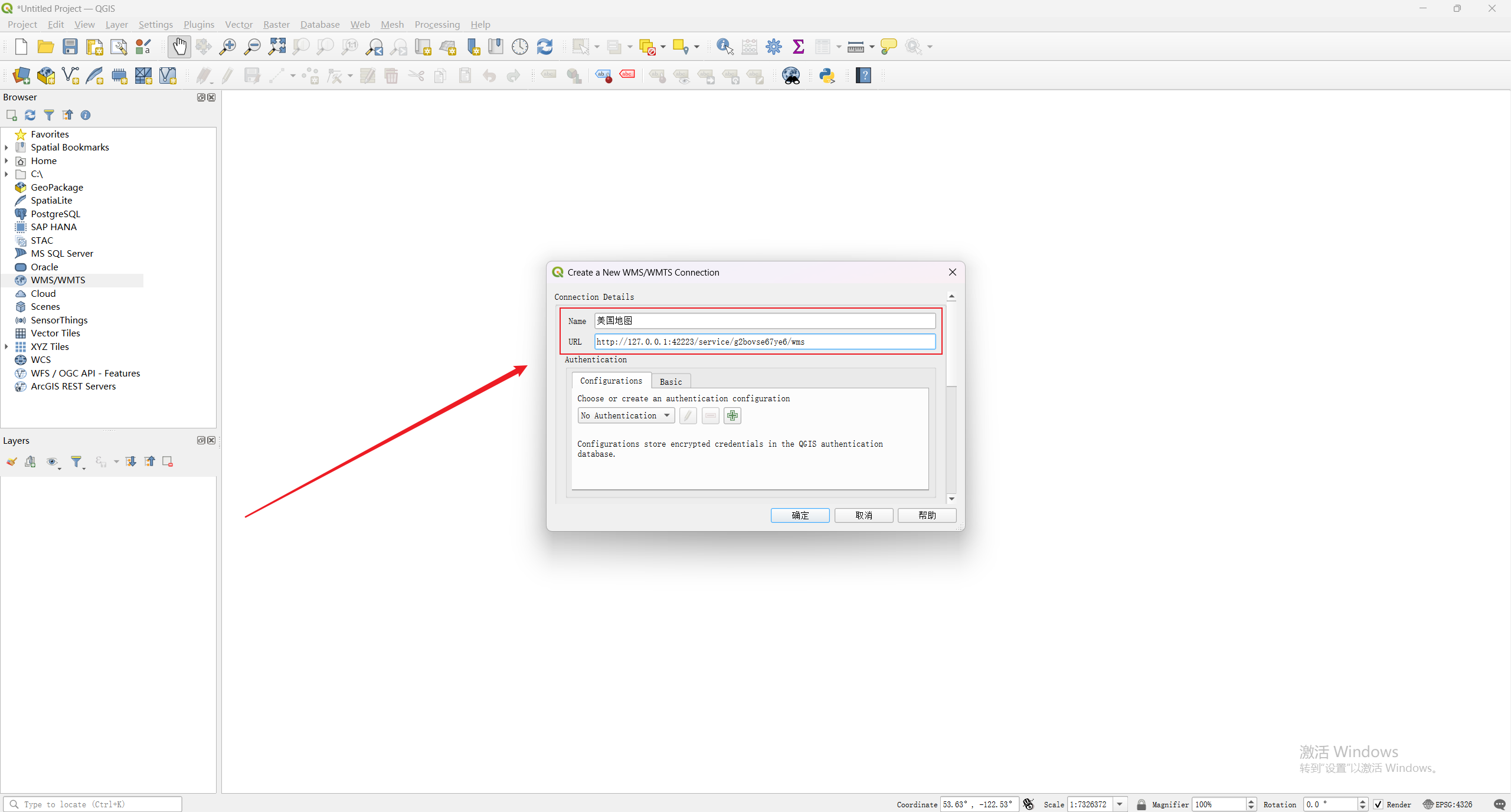
Task: Click the 确定 confirm button
Action: tap(800, 516)
